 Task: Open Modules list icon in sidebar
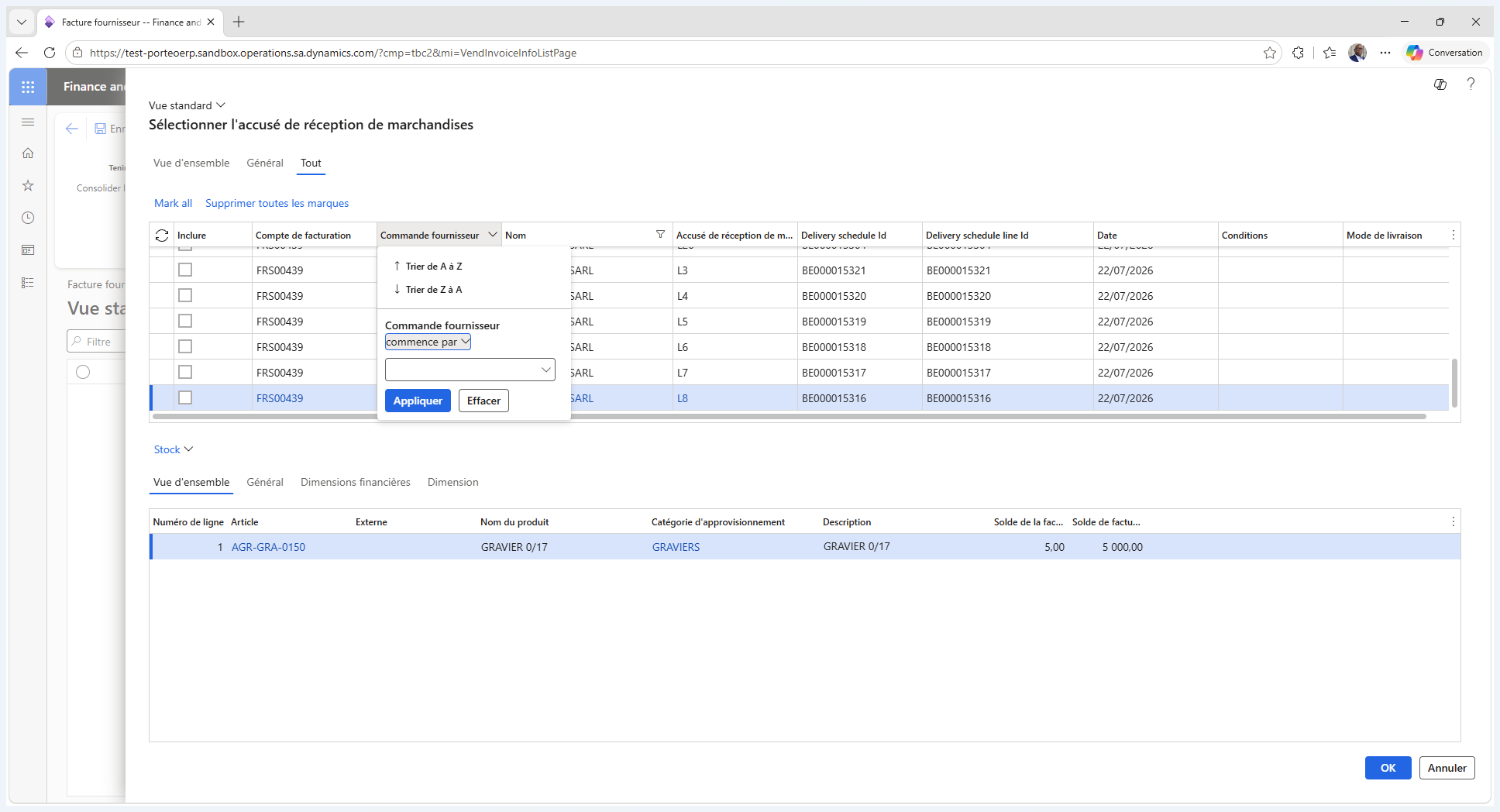(28, 283)
